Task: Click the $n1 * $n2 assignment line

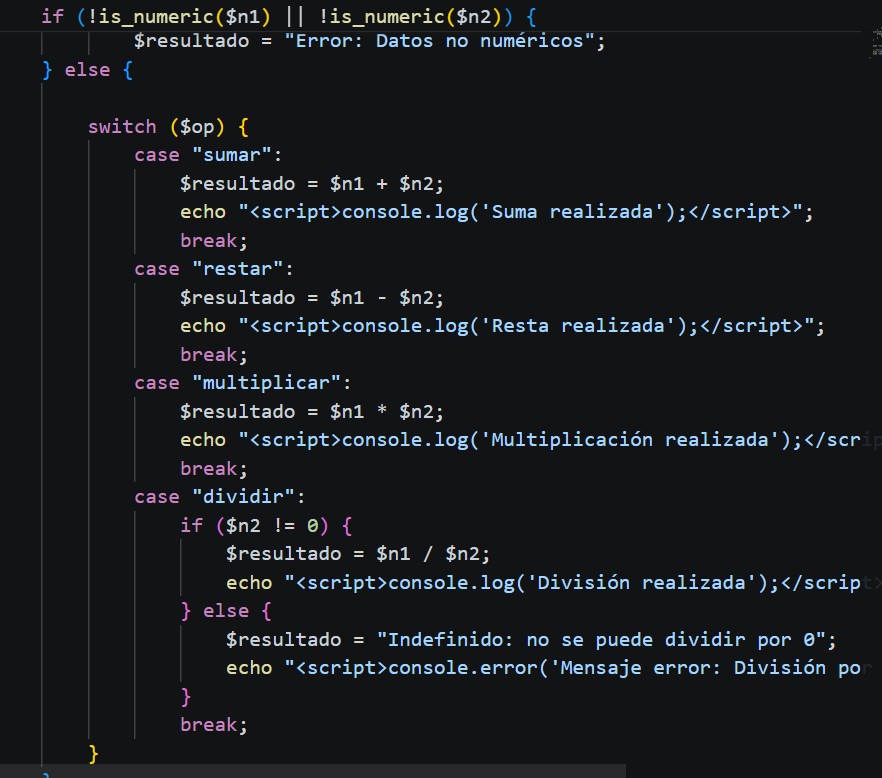Action: pyautogui.click(x=312, y=412)
